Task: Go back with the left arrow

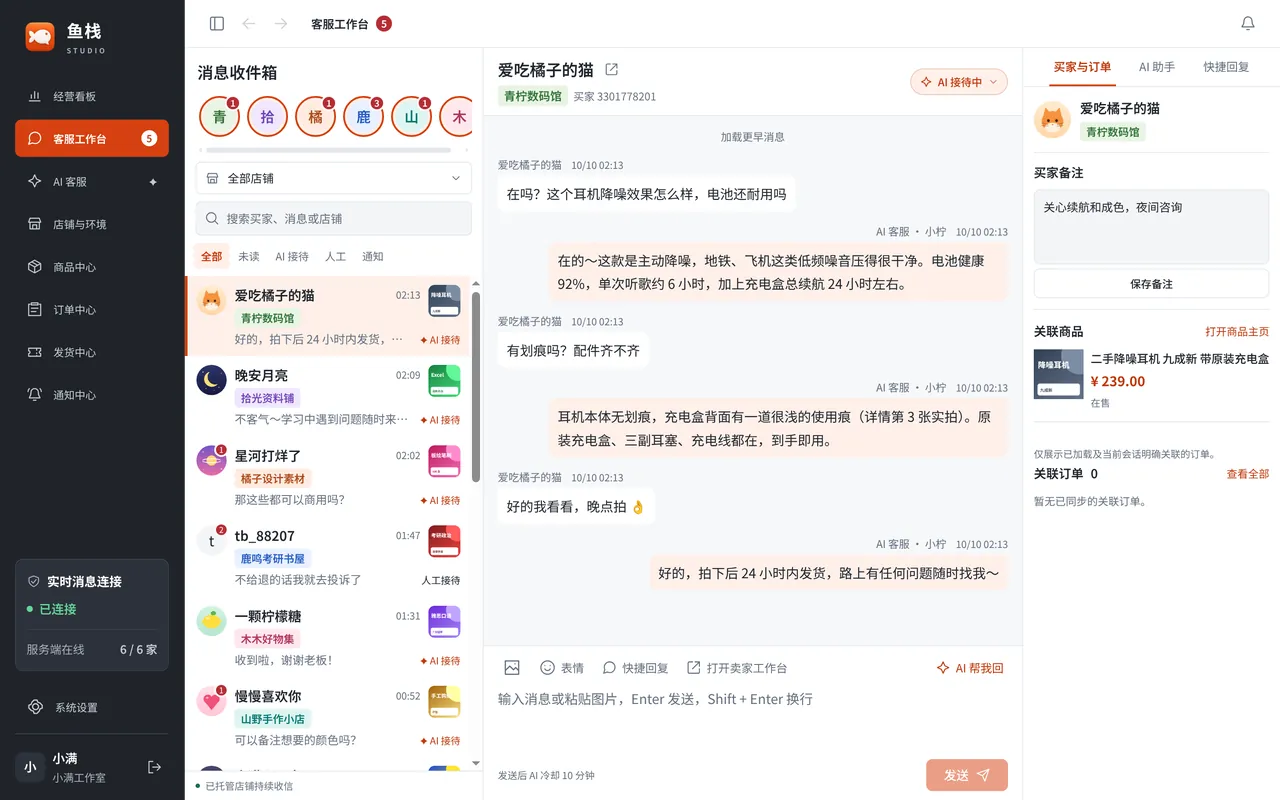Action: coord(249,23)
